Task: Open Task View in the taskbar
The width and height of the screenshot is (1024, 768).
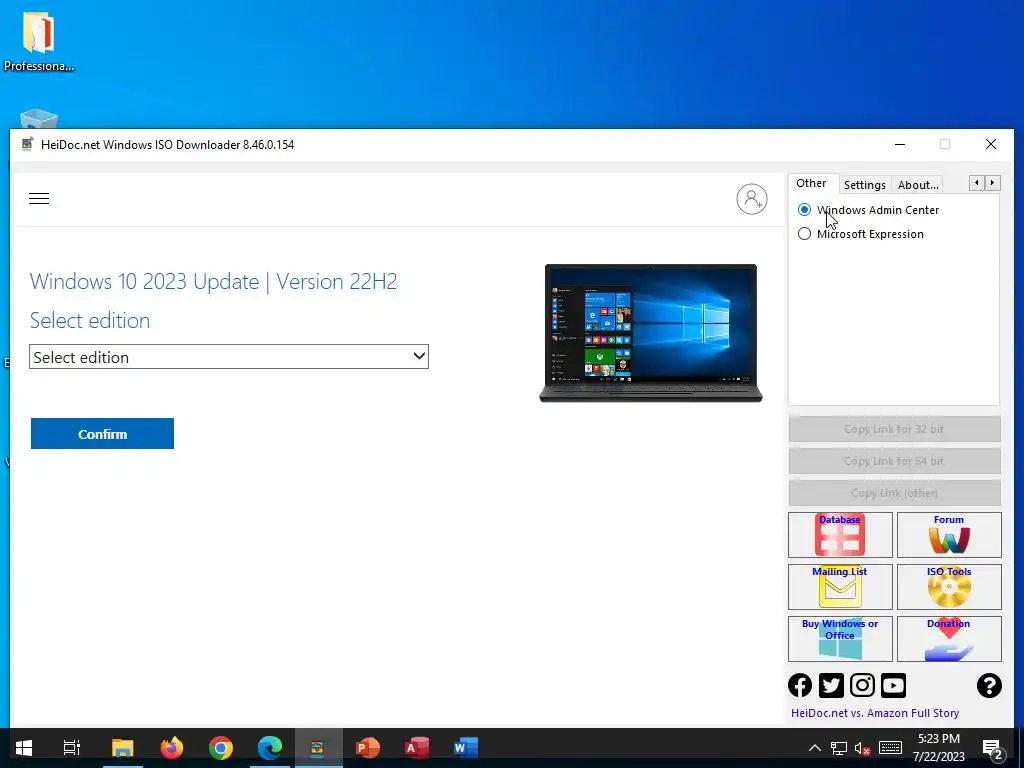Action: click(72, 748)
